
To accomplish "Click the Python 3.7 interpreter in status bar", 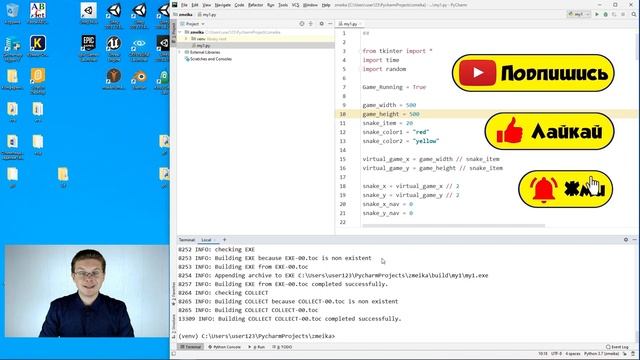I will [x=602, y=354].
